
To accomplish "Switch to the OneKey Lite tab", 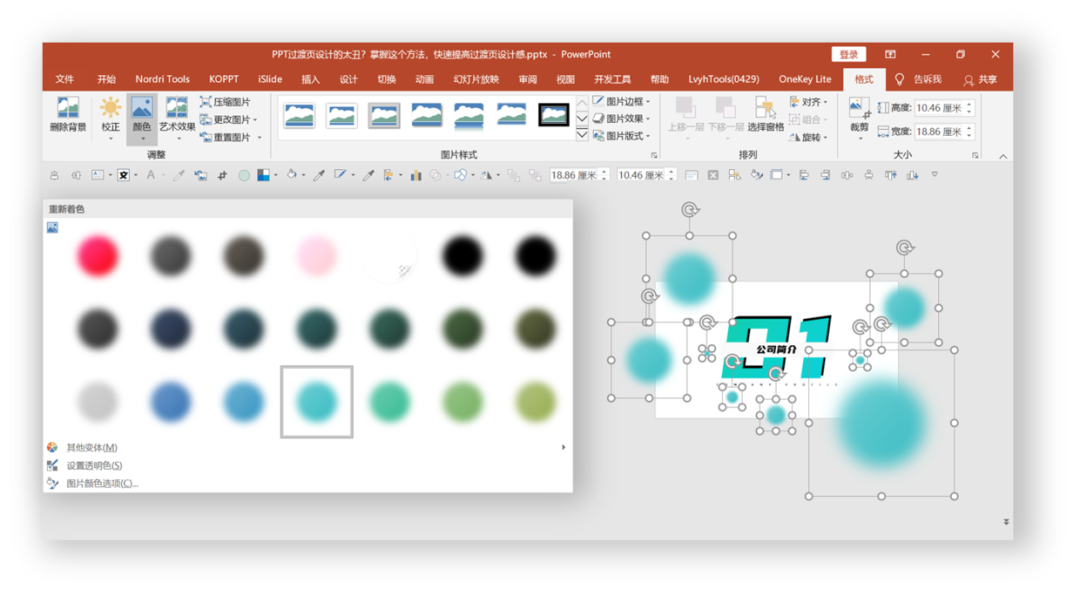I will click(x=804, y=79).
